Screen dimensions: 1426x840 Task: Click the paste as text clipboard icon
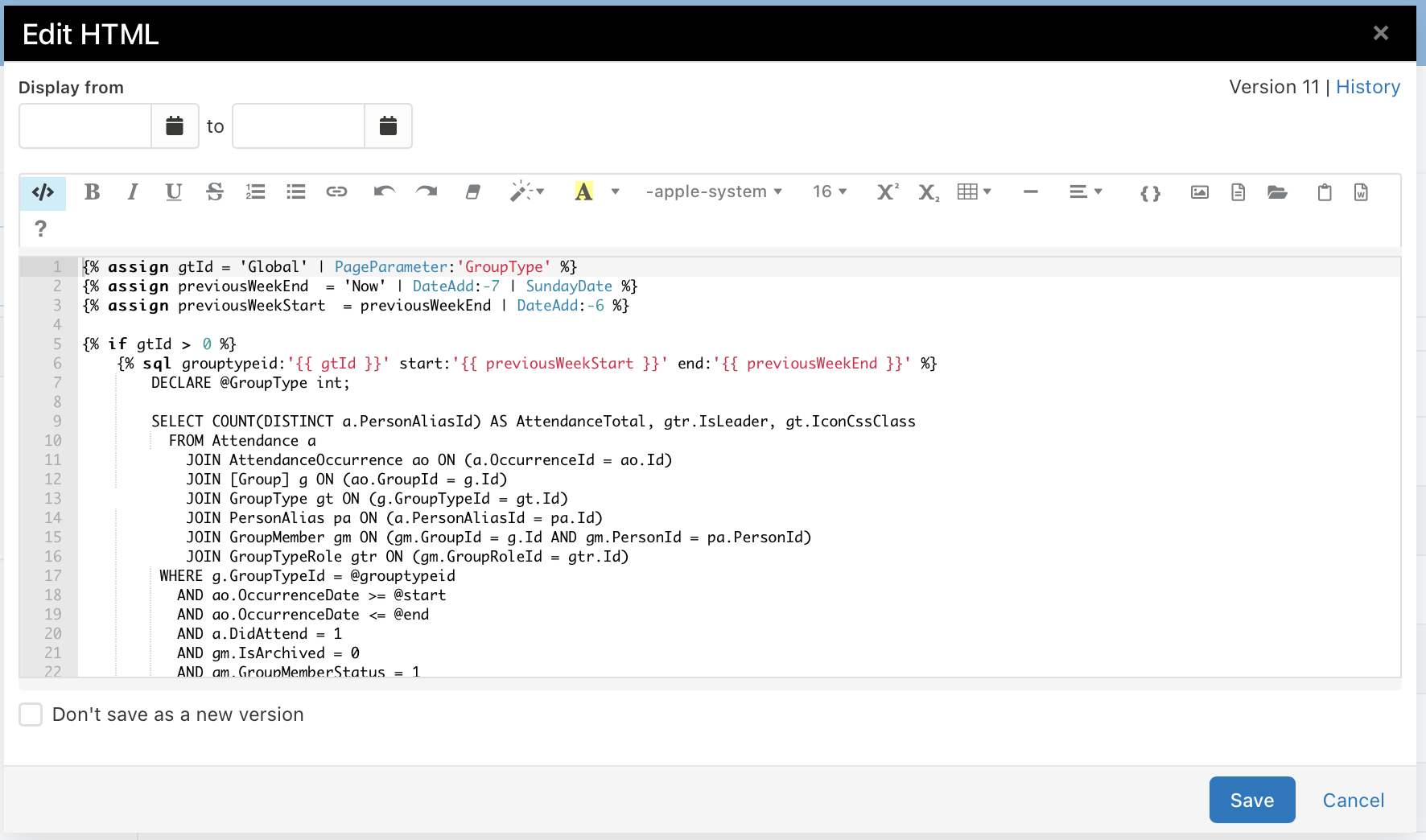tap(1325, 192)
